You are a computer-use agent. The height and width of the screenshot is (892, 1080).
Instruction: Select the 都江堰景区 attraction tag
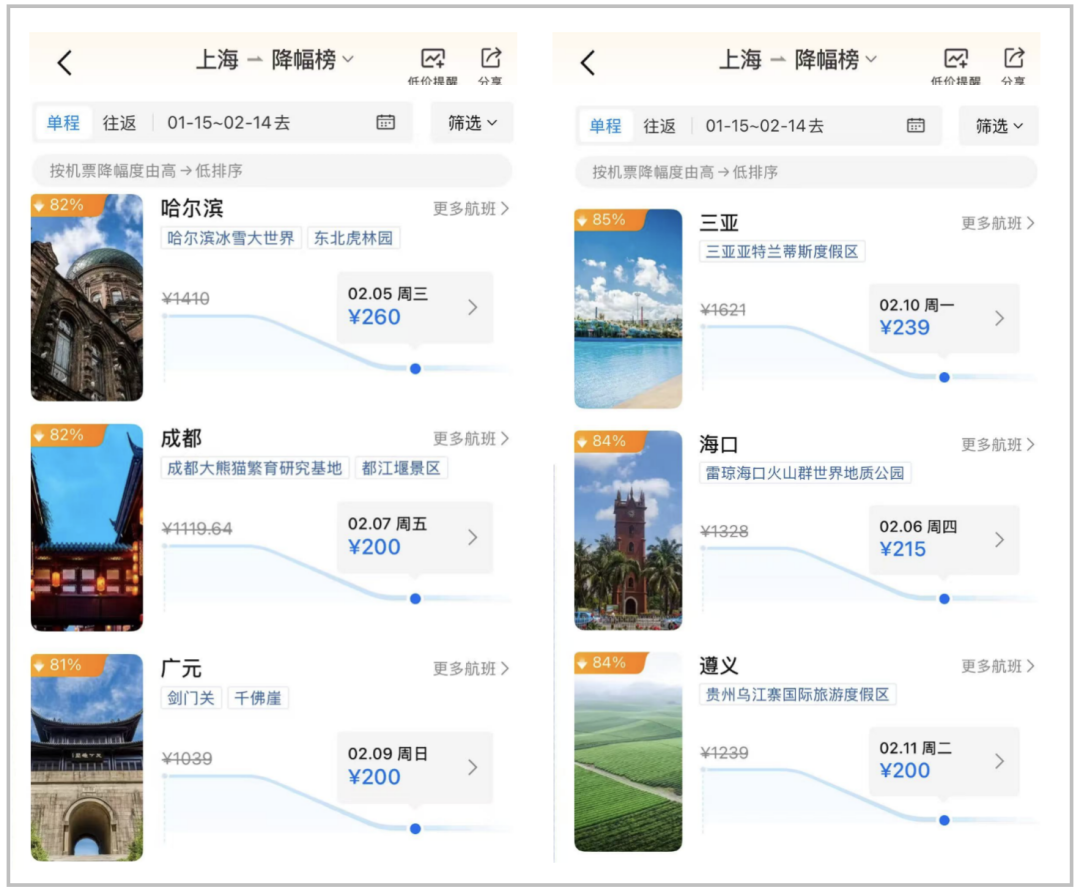click(x=401, y=468)
